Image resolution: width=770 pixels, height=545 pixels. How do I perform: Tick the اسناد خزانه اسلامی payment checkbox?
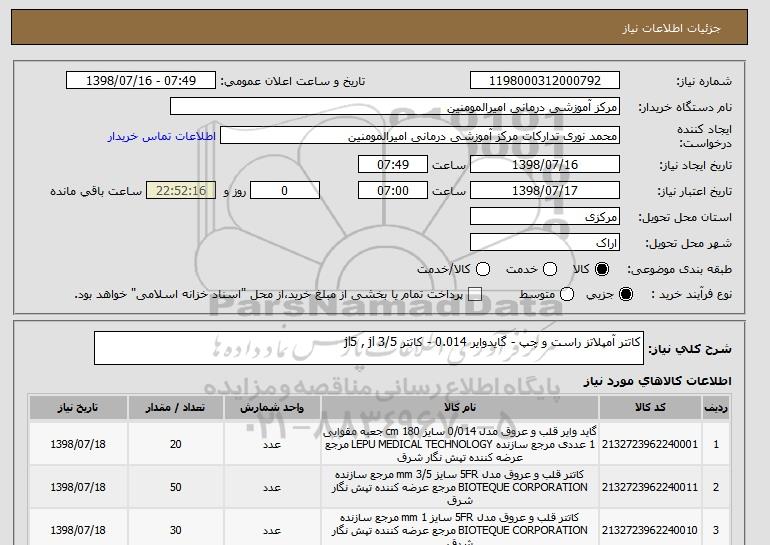coord(475,295)
